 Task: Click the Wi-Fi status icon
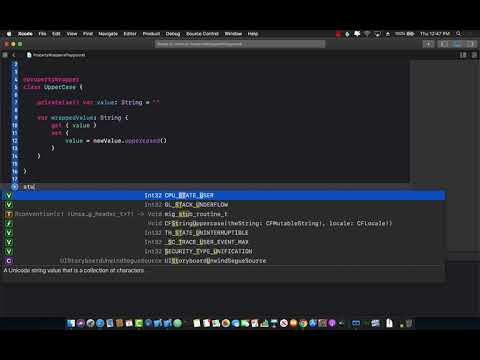[367, 34]
